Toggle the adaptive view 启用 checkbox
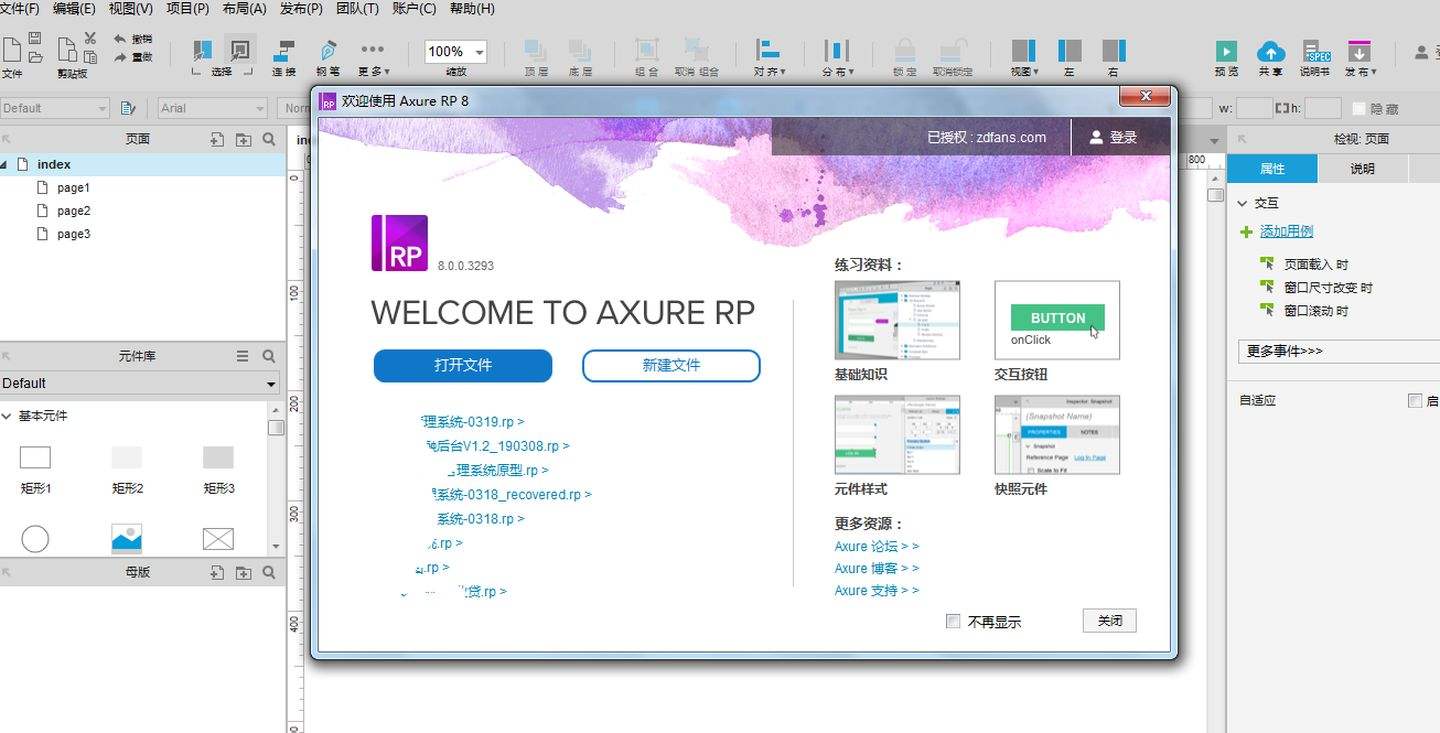 [1414, 400]
